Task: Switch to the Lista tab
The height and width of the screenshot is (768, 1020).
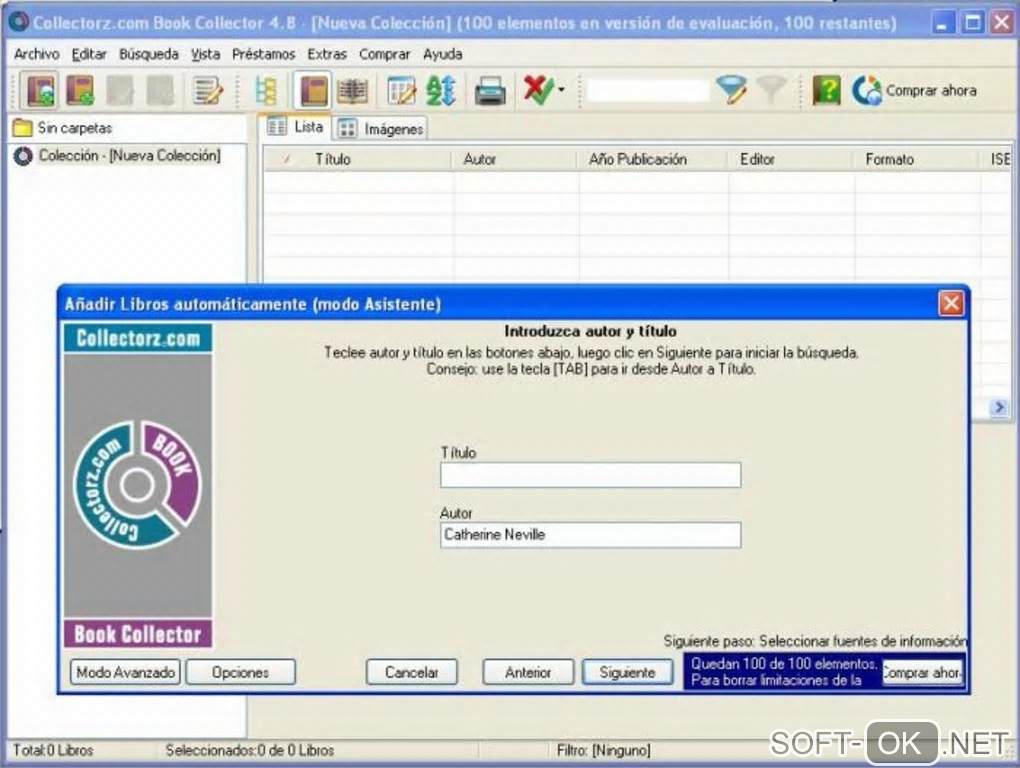Action: (296, 127)
